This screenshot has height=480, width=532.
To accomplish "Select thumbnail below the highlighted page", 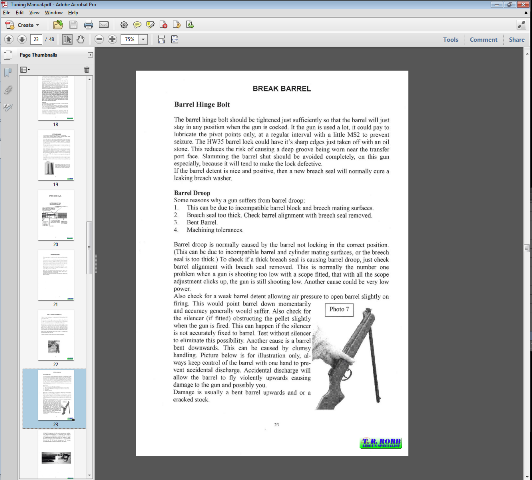I will (x=56, y=455).
